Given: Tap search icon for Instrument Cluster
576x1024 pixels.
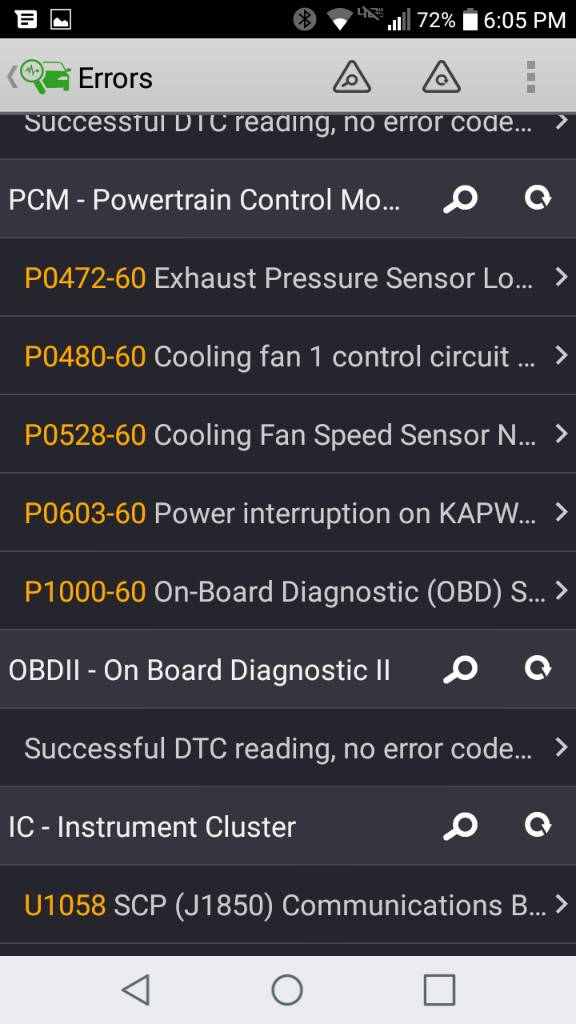Looking at the screenshot, I should [x=460, y=827].
